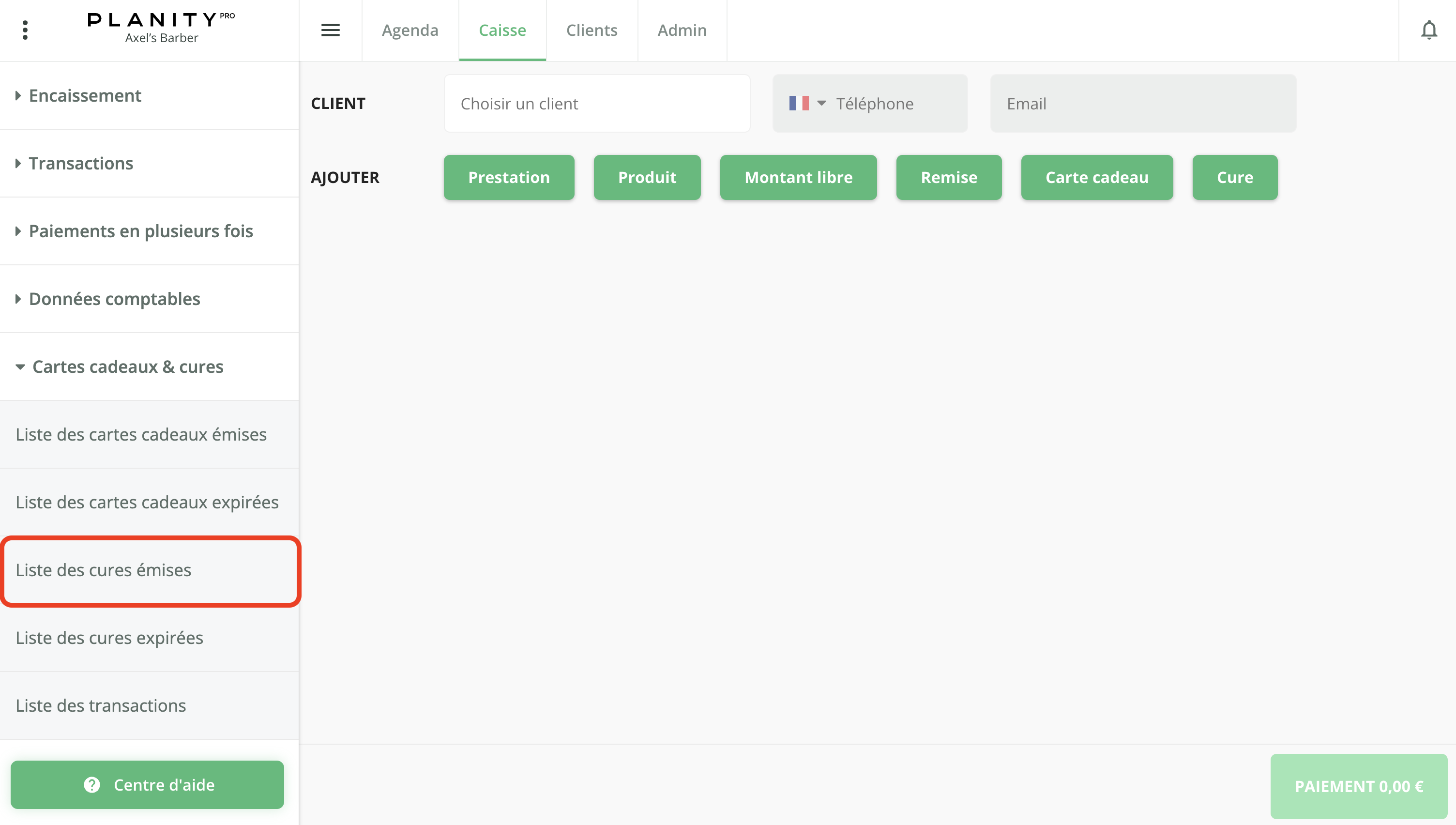Viewport: 1456px width, 825px height.
Task: Expand Données comptables section
Action: pyautogui.click(x=114, y=299)
